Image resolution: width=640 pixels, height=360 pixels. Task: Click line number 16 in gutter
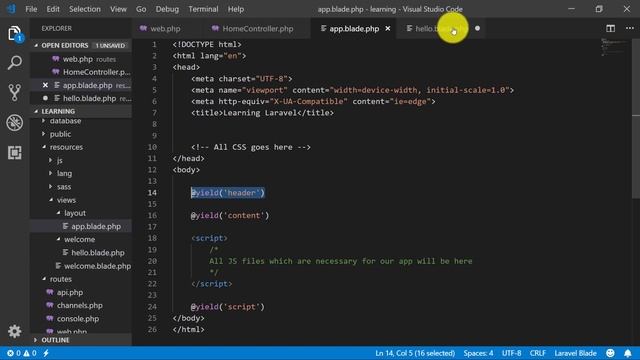point(152,215)
